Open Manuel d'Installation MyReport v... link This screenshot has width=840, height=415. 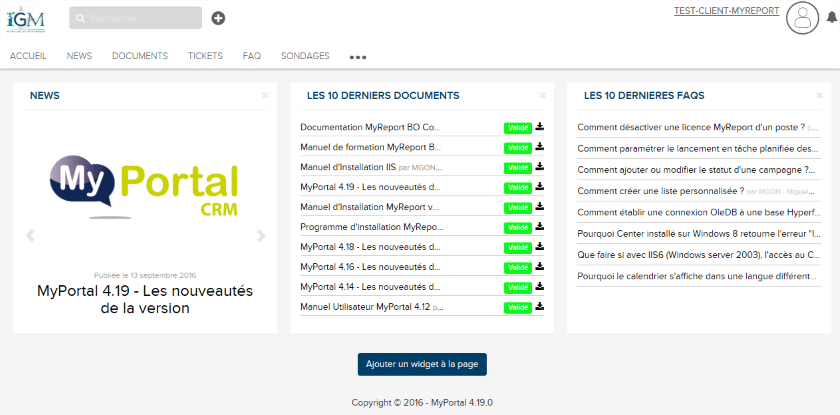[370, 207]
